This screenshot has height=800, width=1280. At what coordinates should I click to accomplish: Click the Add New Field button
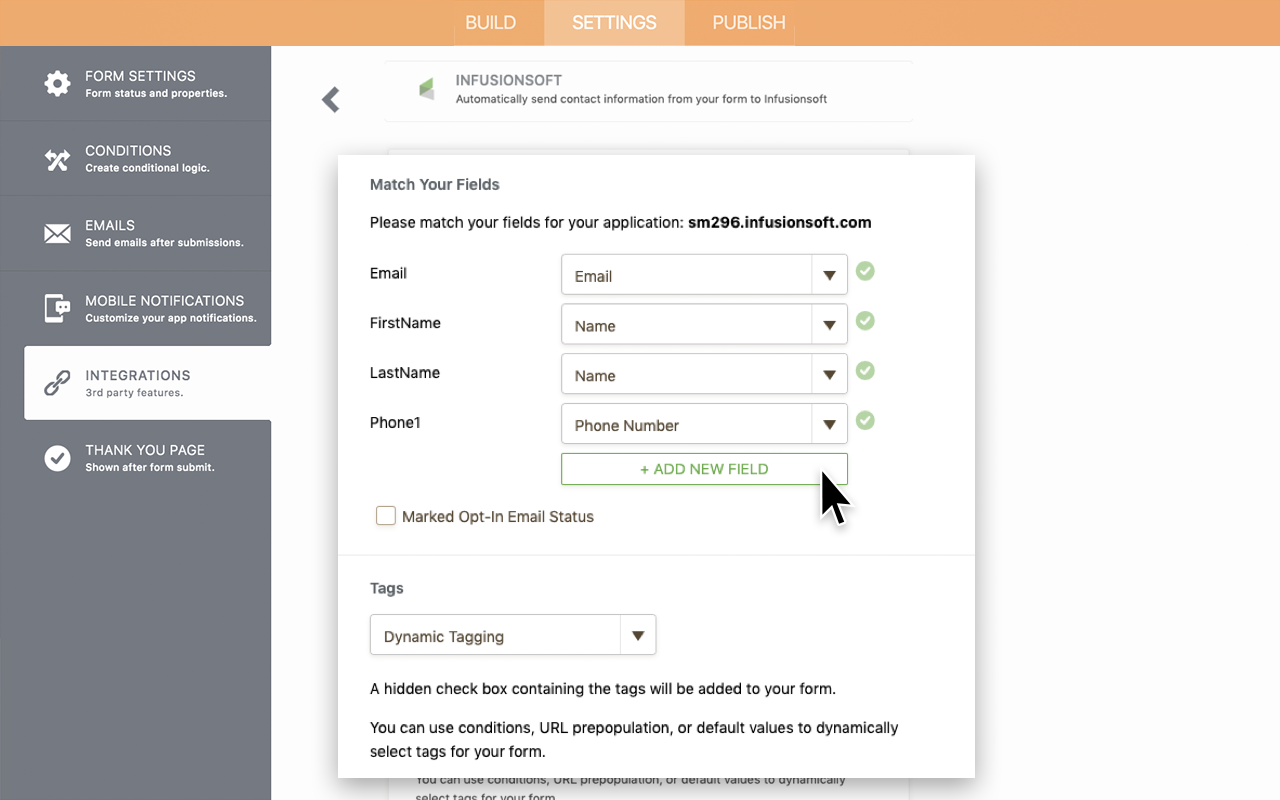[x=704, y=469]
